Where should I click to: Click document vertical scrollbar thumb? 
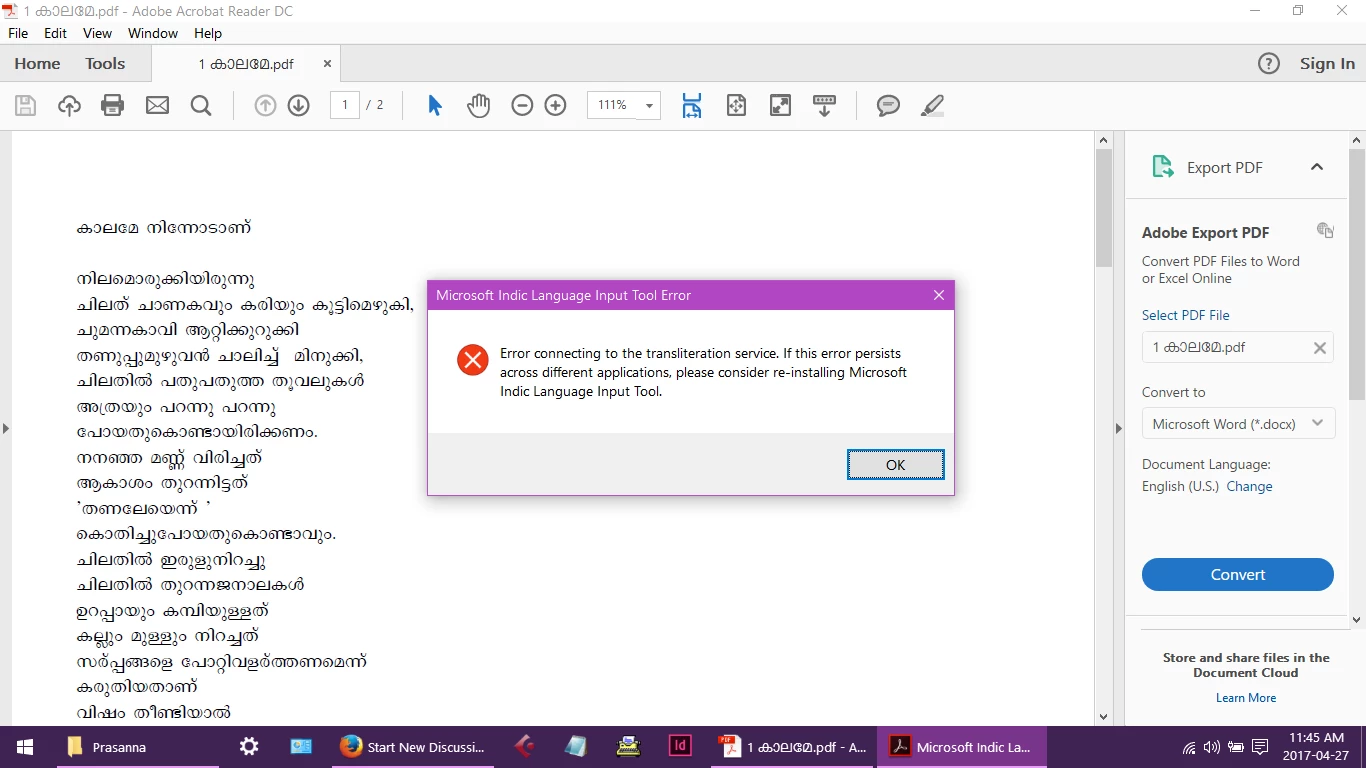pyautogui.click(x=1104, y=207)
